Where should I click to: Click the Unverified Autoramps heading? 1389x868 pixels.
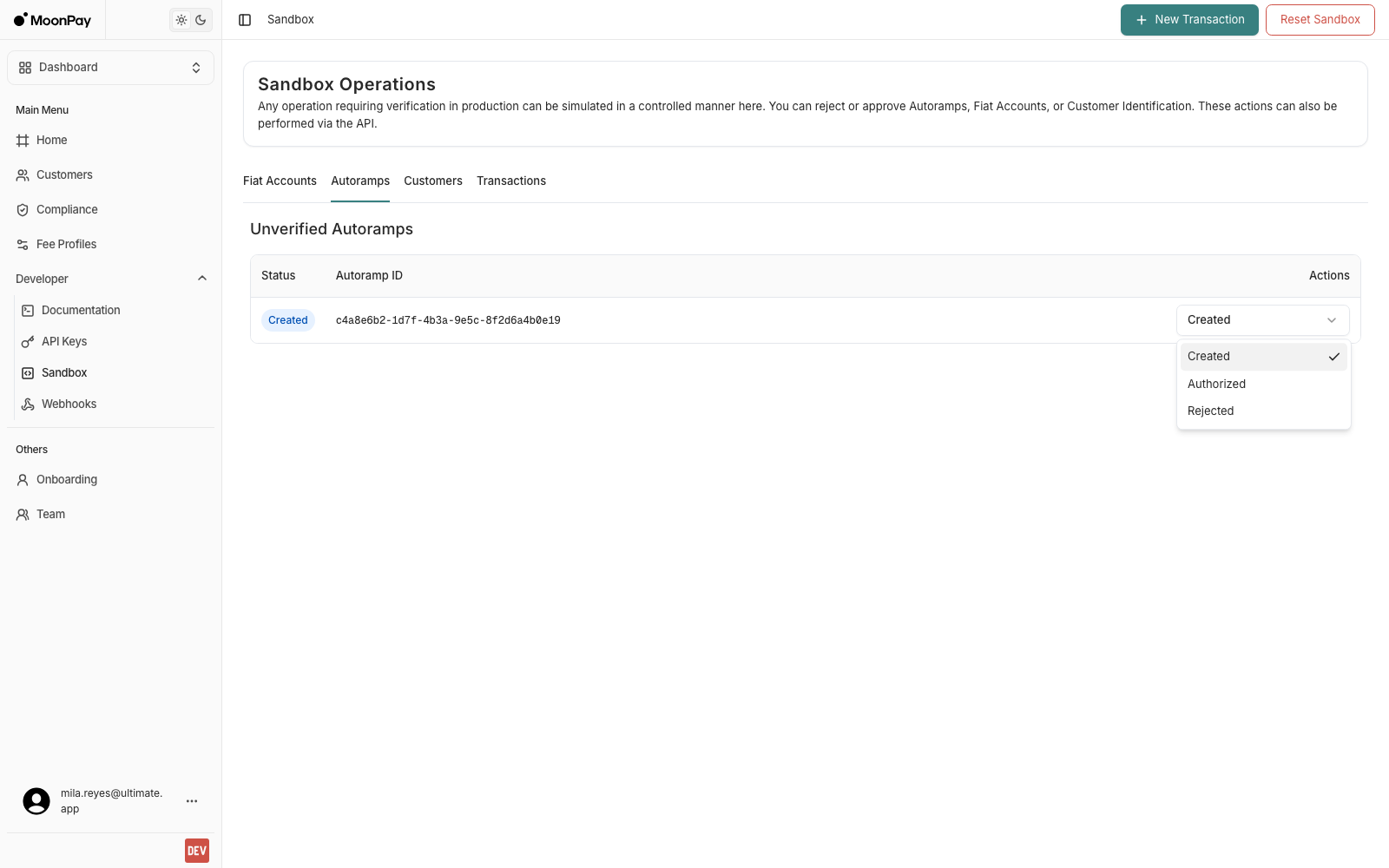click(332, 229)
